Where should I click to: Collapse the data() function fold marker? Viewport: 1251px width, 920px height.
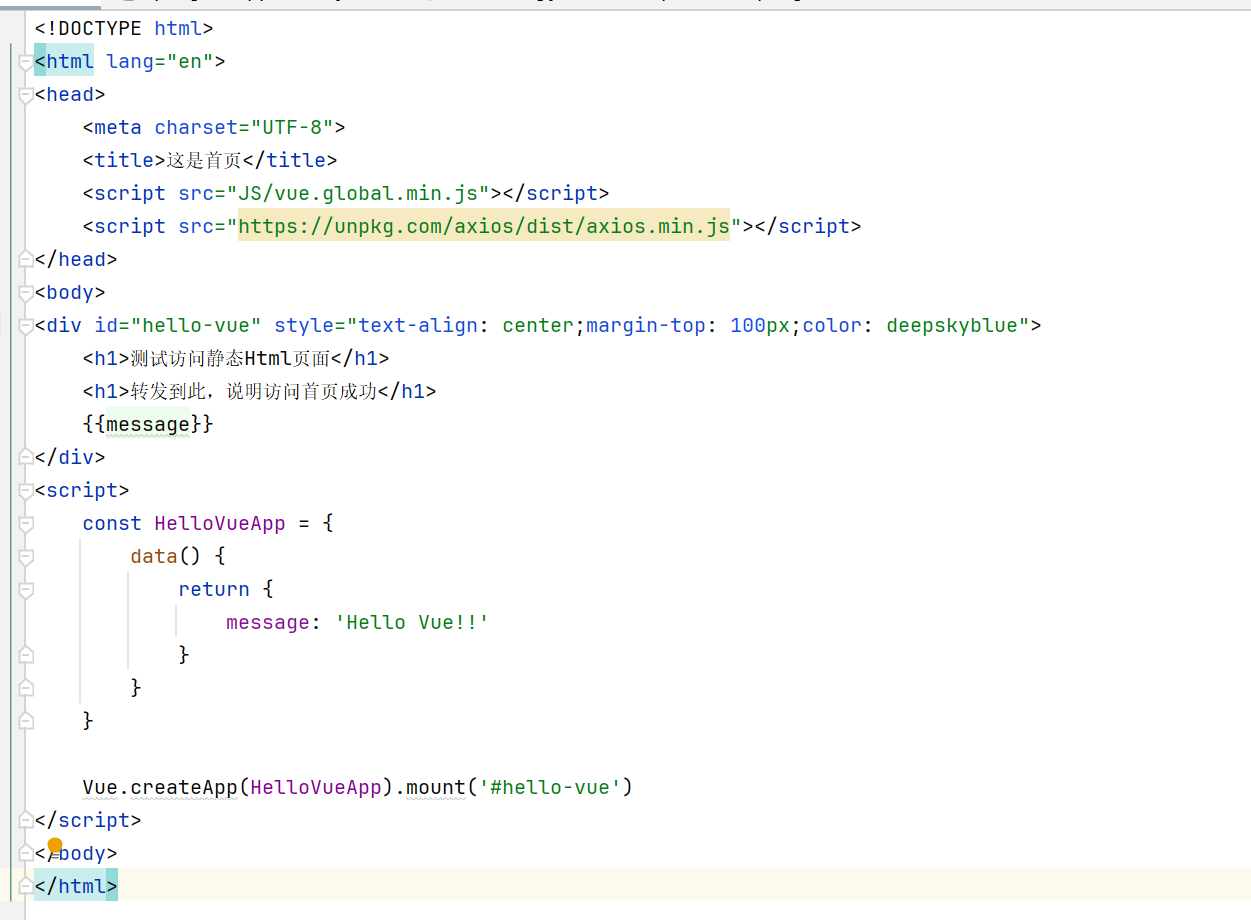tap(26, 557)
